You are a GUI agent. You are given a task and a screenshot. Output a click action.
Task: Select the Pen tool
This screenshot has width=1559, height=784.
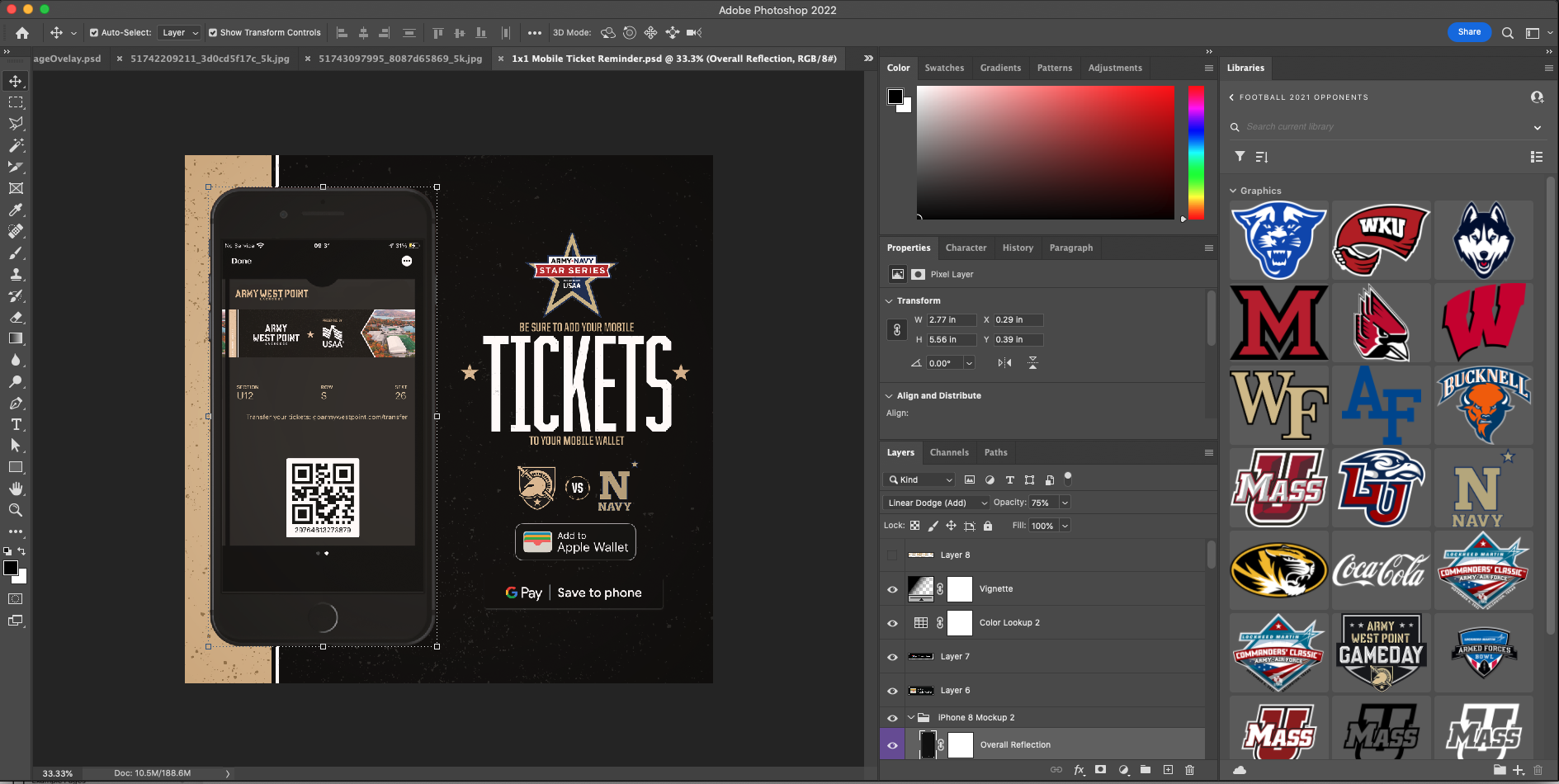[16, 403]
